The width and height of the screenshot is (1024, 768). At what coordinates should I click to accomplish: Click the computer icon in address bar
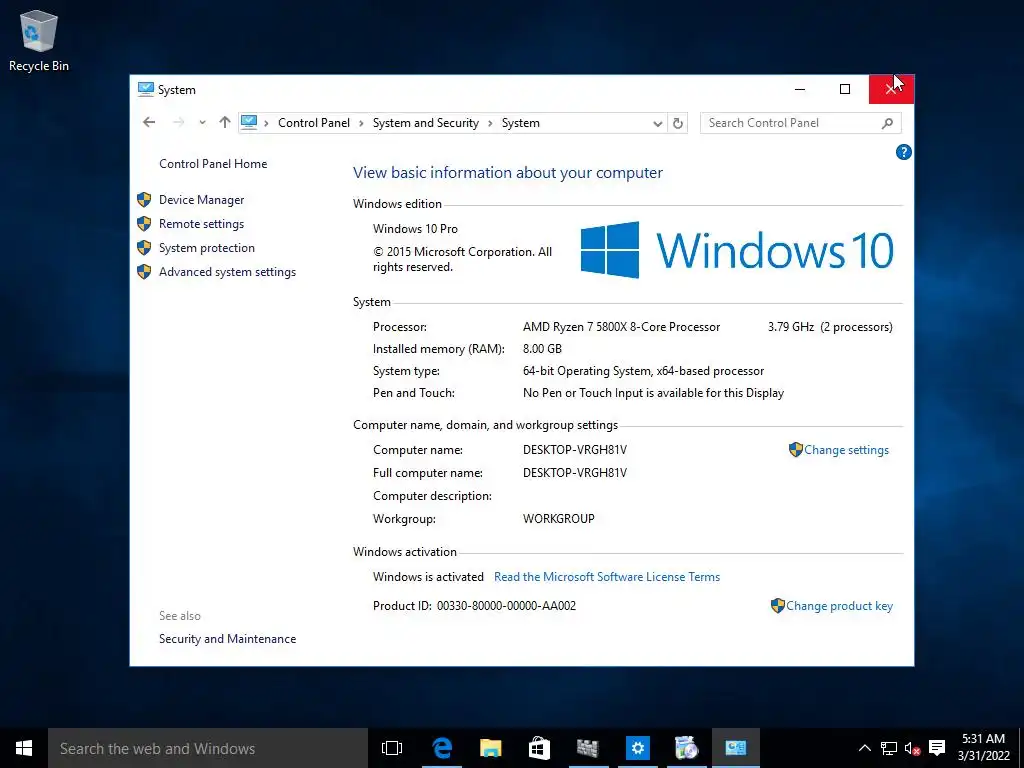[249, 122]
